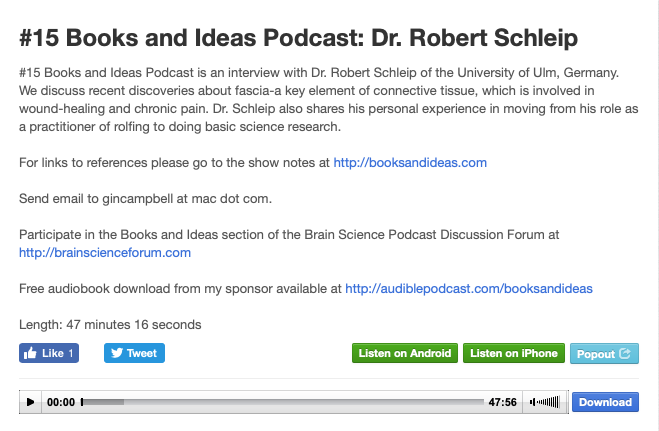Image resolution: width=659 pixels, height=431 pixels.
Task: Click the 47:56 total duration display
Action: coord(502,402)
